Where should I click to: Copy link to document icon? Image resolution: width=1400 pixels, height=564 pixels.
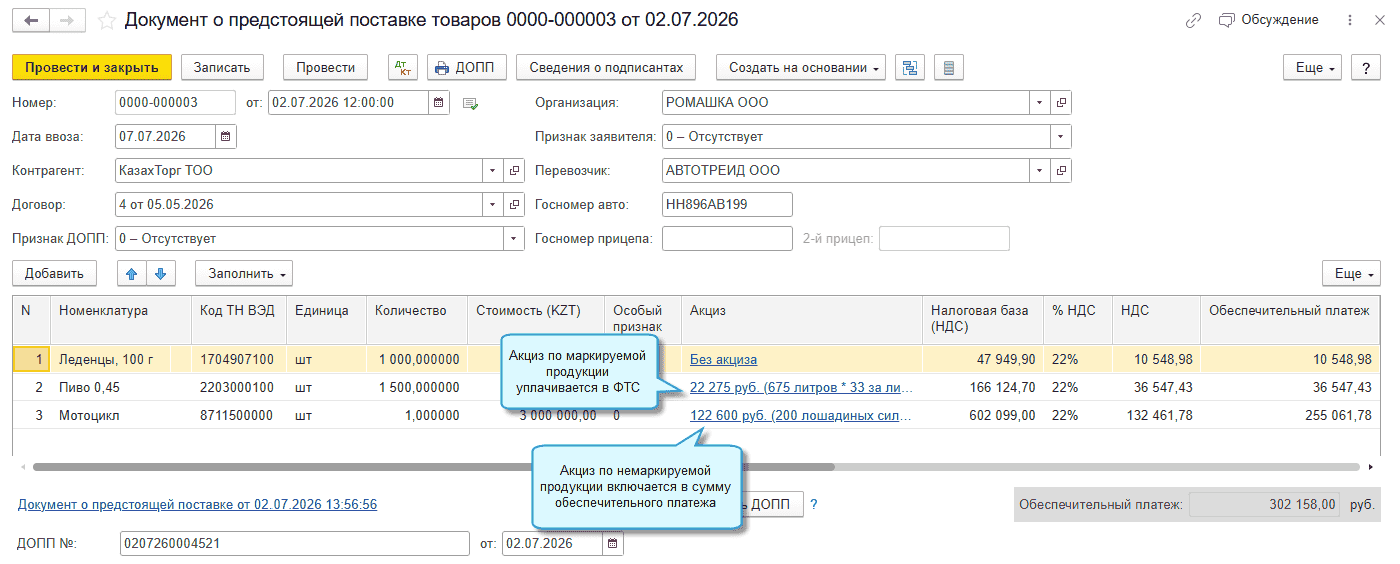point(1192,20)
